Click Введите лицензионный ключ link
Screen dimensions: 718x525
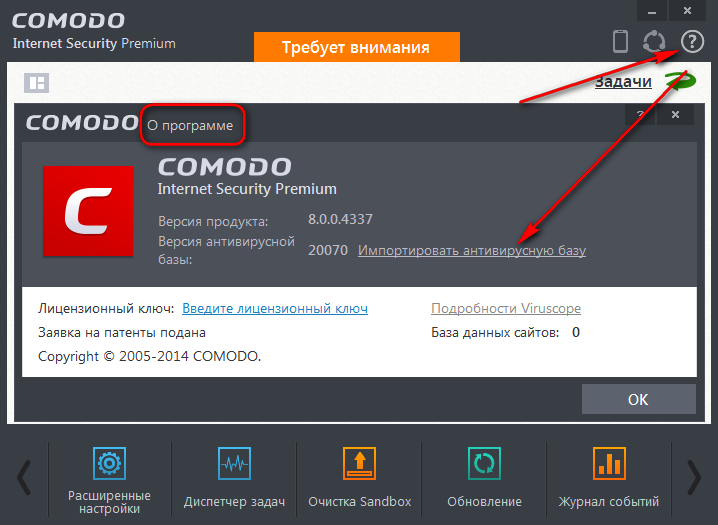pos(275,308)
